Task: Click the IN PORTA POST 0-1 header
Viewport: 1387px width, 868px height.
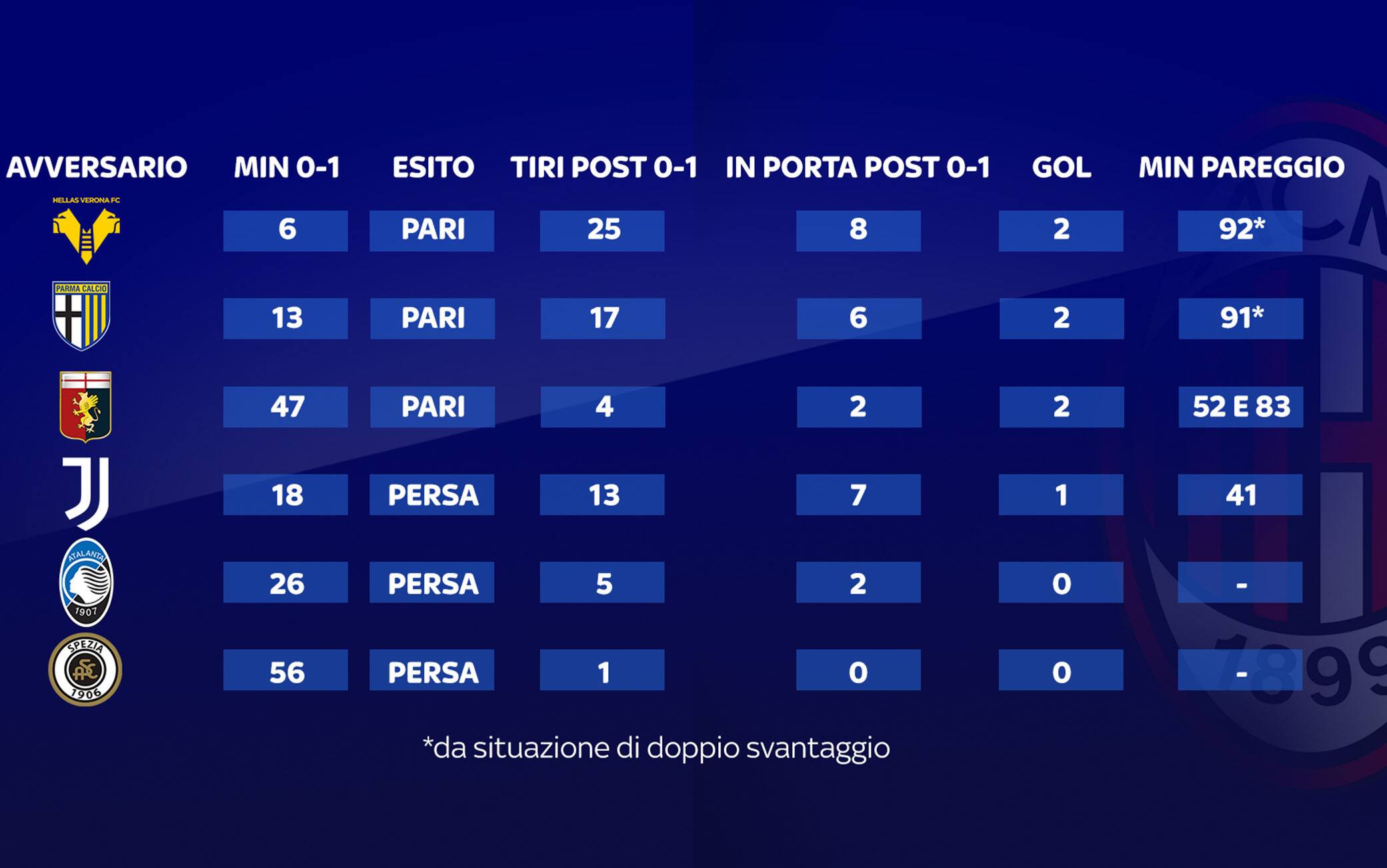Action: pyautogui.click(x=858, y=167)
